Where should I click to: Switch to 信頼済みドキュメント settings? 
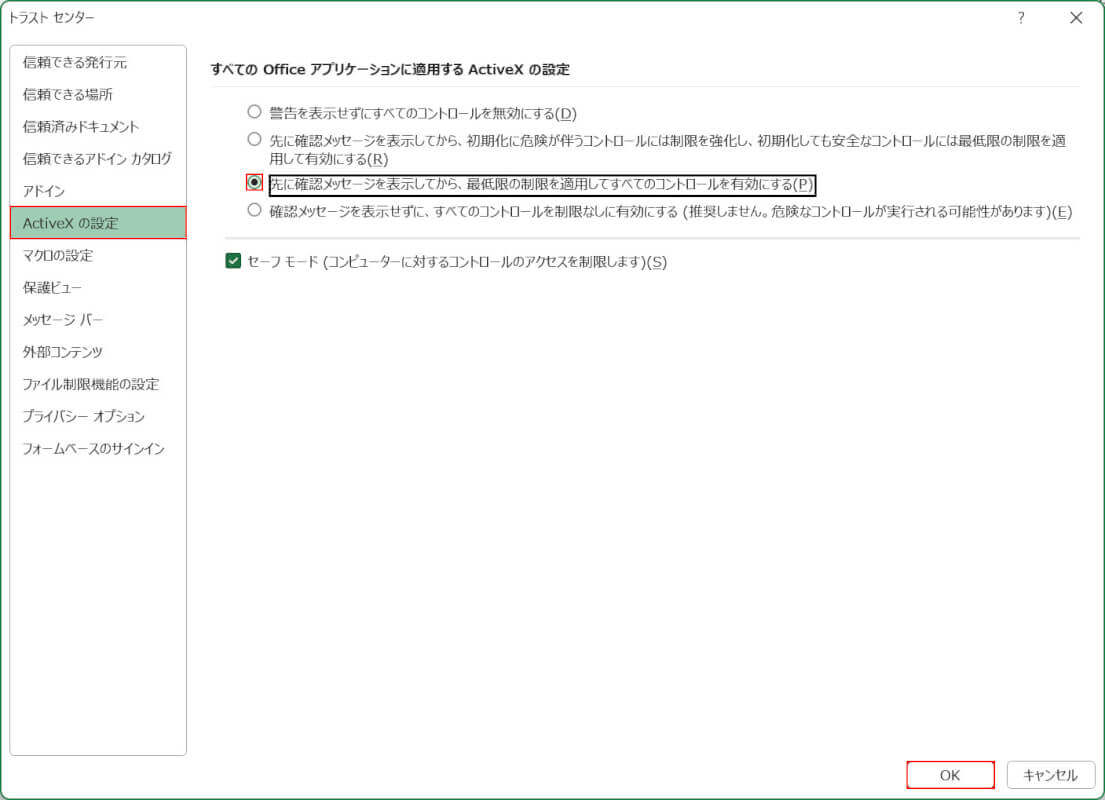point(81,127)
